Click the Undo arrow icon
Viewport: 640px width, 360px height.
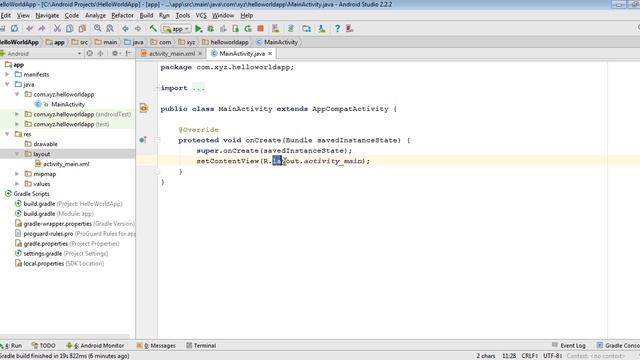click(x=29, y=29)
